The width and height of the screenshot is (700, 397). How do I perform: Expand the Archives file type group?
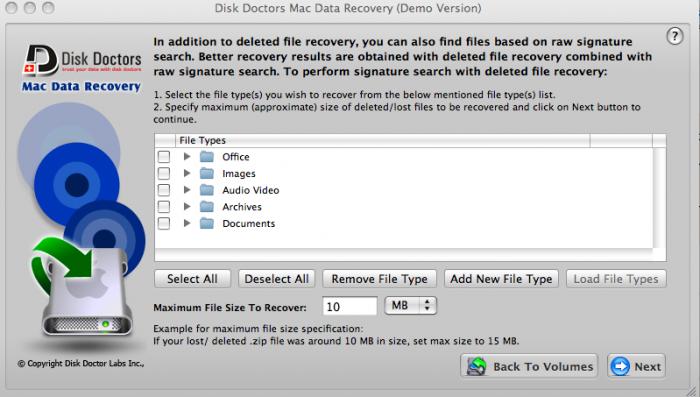187,206
